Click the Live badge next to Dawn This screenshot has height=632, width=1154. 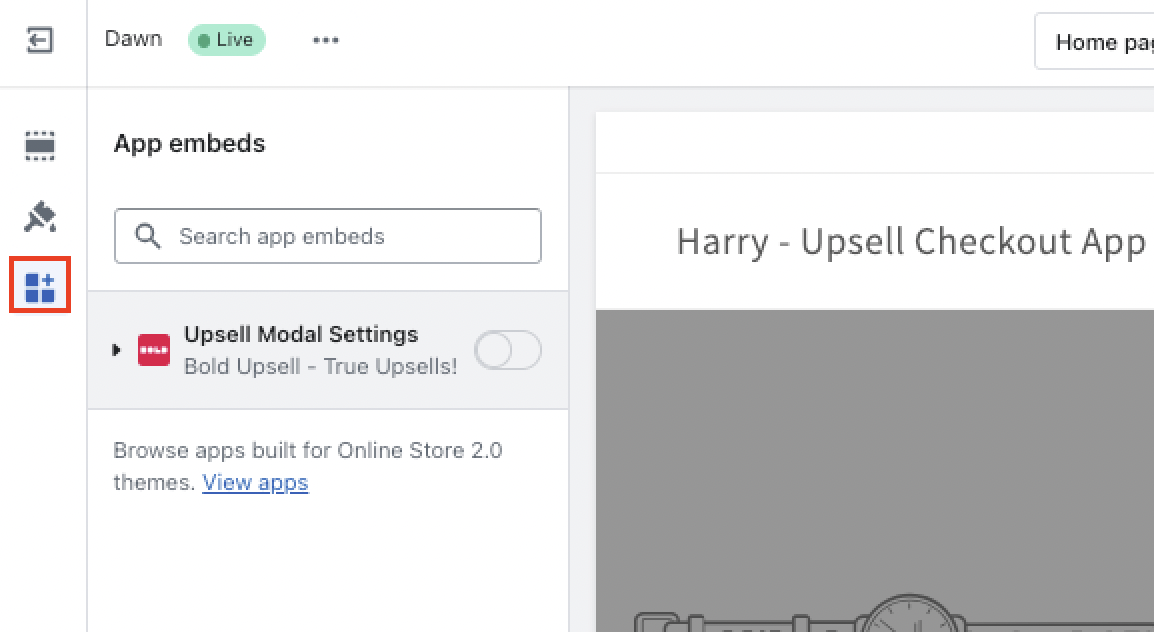(226, 40)
